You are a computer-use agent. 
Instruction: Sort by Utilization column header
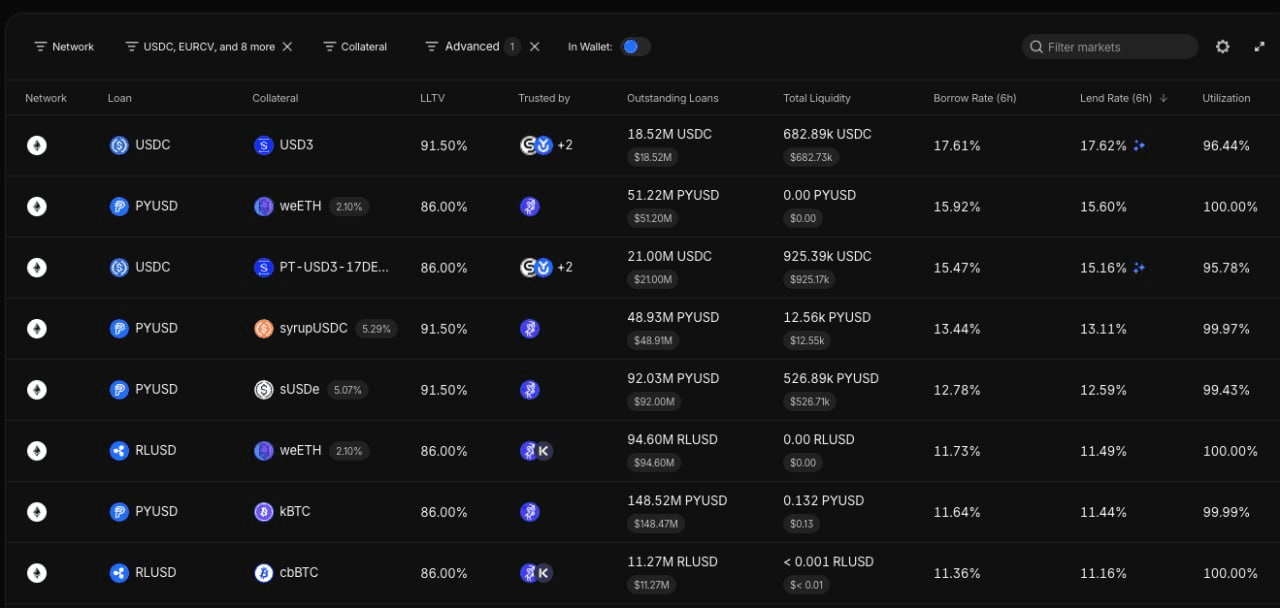(1226, 98)
